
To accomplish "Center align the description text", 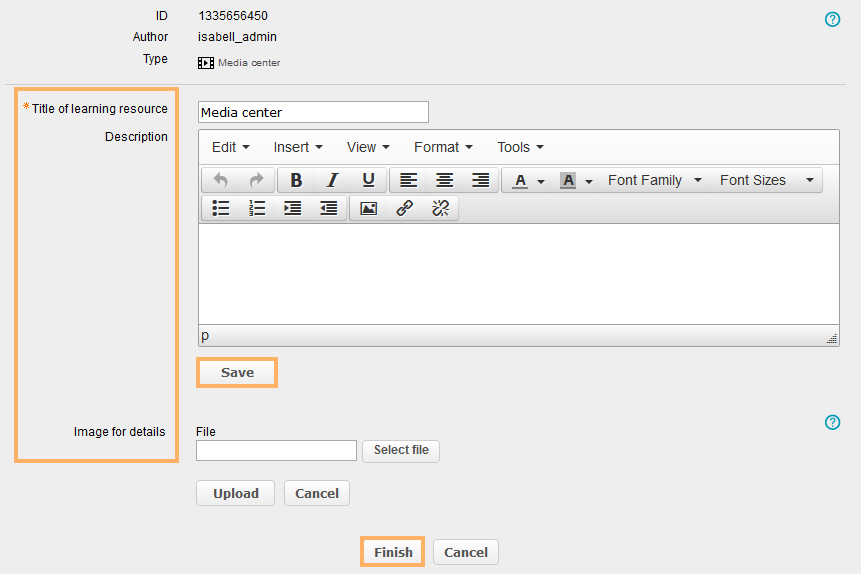I will [444, 180].
